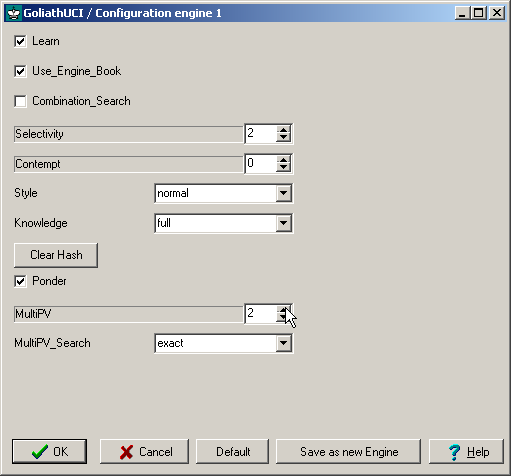The width and height of the screenshot is (511, 476).
Task: Increase Contempt using the up arrow
Action: [x=283, y=160]
